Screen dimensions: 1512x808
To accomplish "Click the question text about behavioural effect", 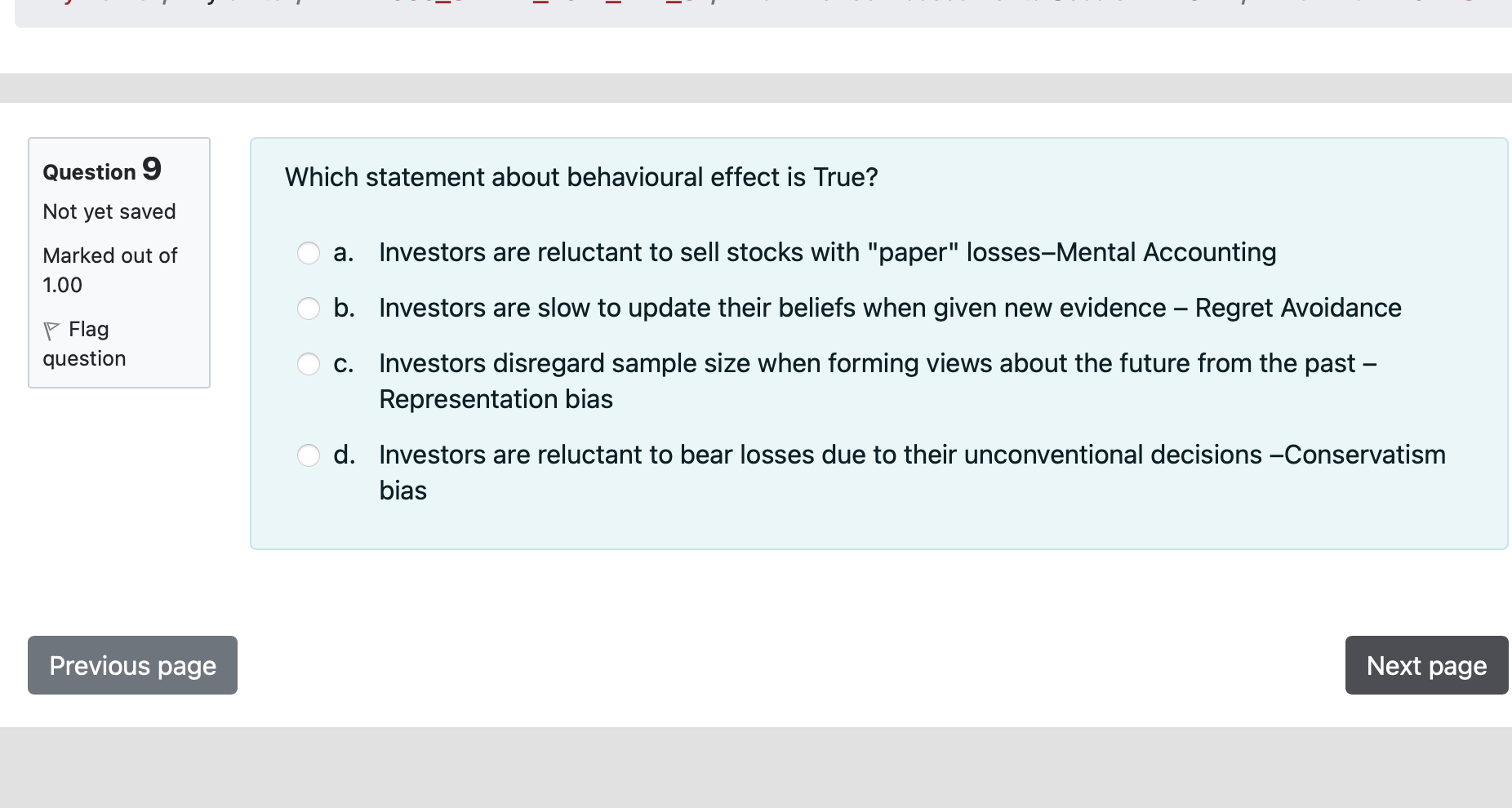I will [x=581, y=177].
